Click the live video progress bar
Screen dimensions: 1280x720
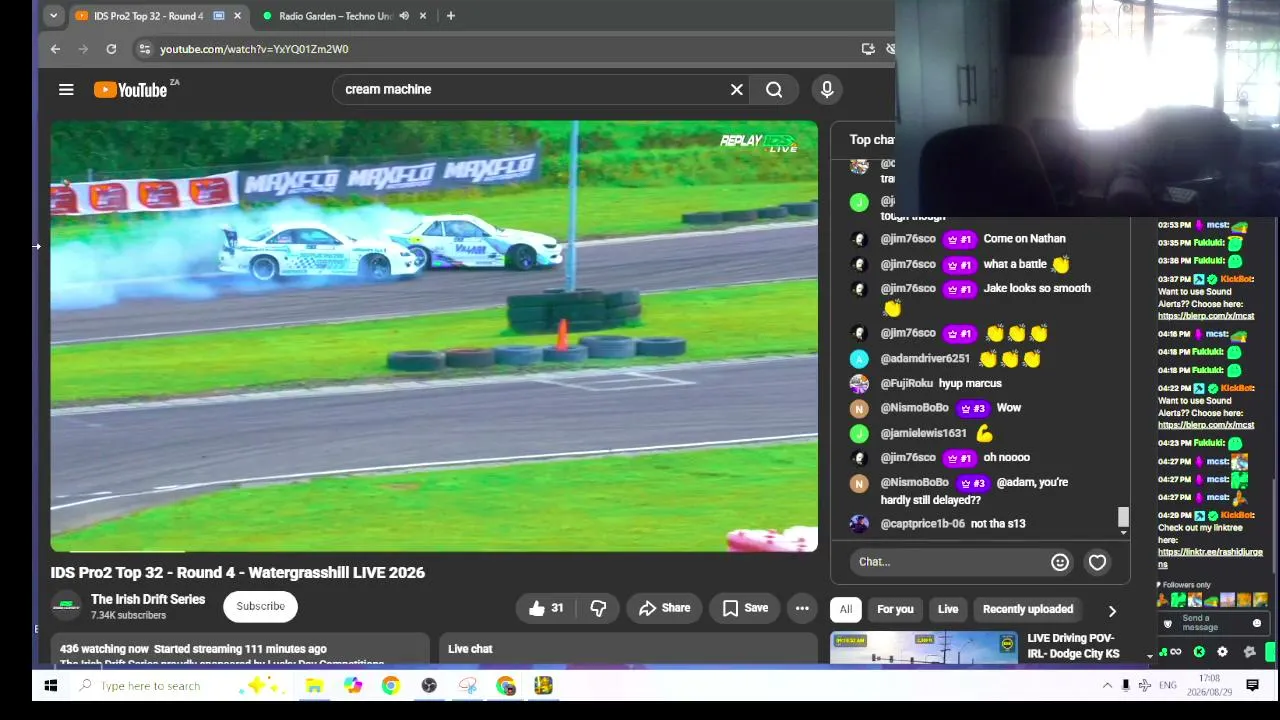(434, 550)
